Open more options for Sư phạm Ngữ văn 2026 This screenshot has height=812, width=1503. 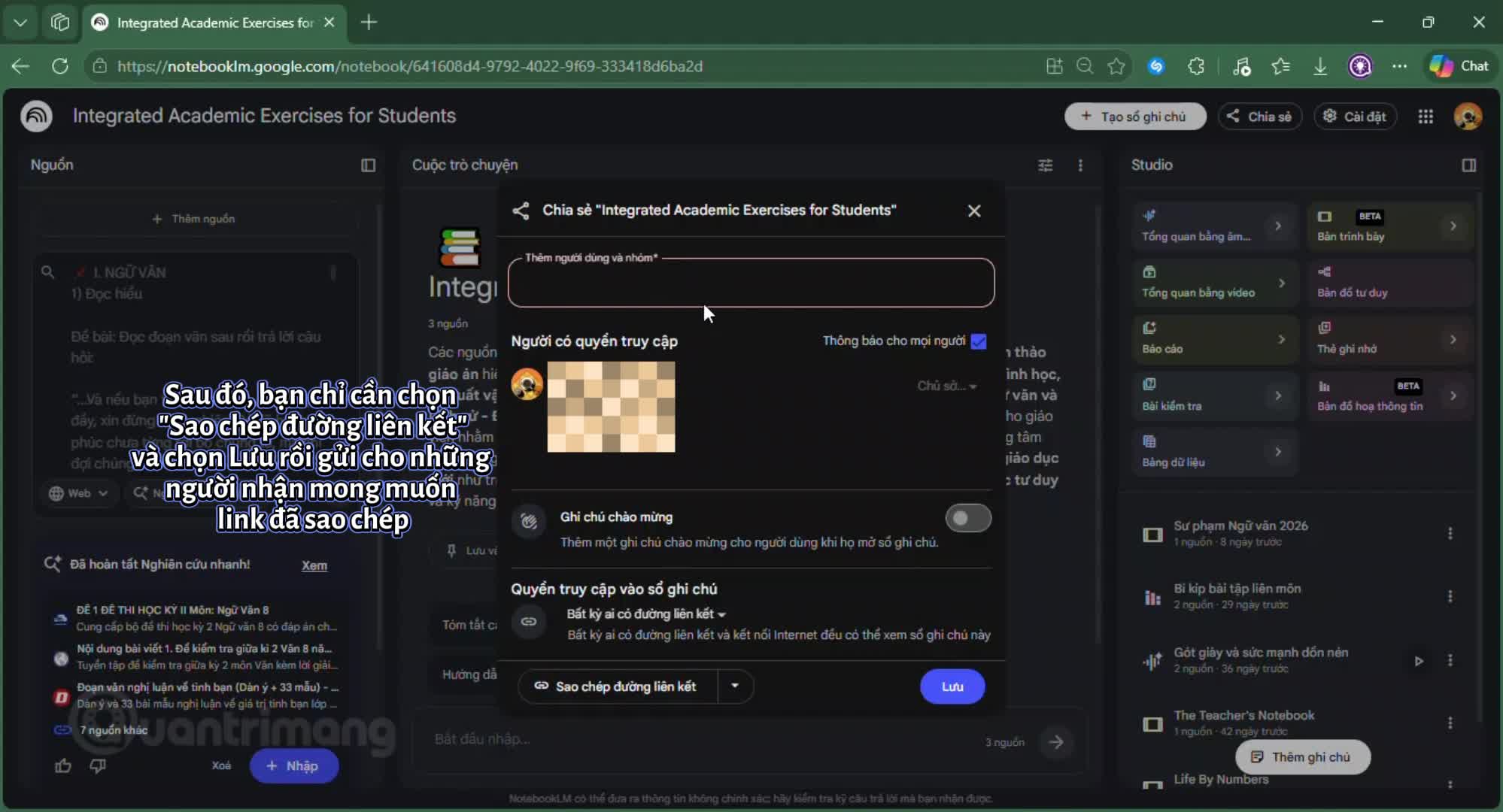click(x=1450, y=533)
